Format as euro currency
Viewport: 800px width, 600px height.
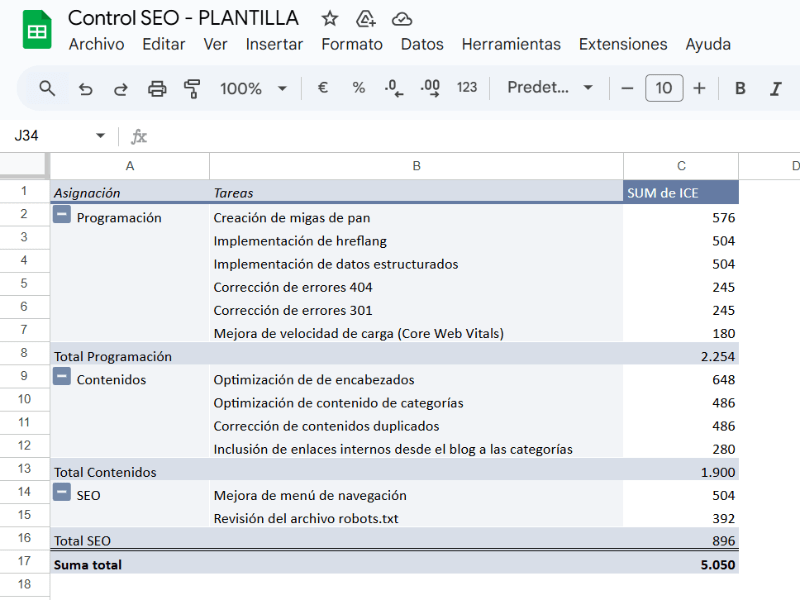click(x=322, y=88)
